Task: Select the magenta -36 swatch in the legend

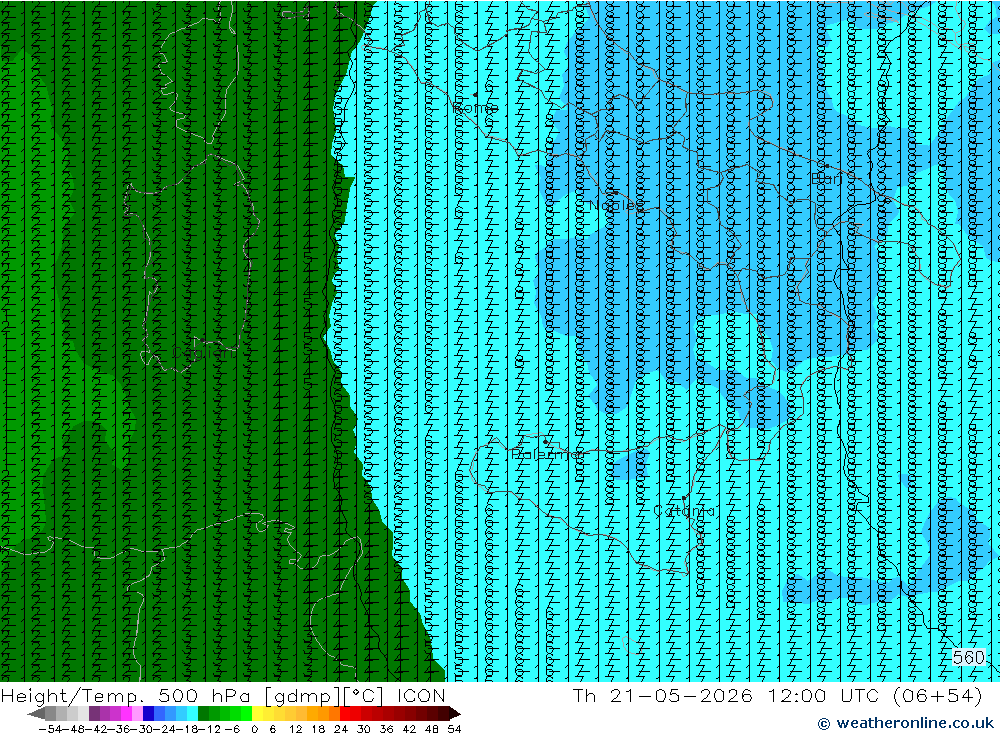Action: pyautogui.click(x=126, y=713)
